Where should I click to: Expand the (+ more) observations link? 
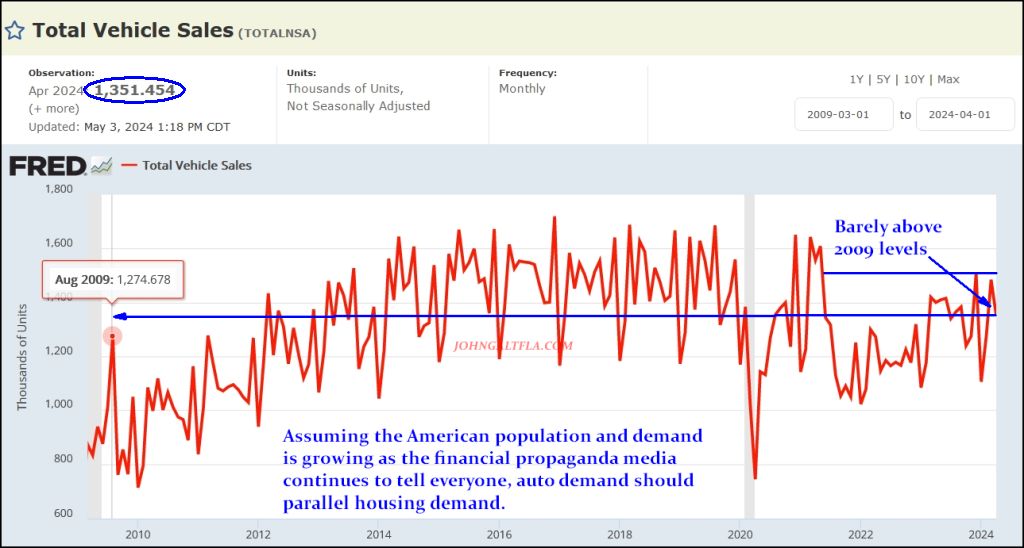tap(51, 108)
